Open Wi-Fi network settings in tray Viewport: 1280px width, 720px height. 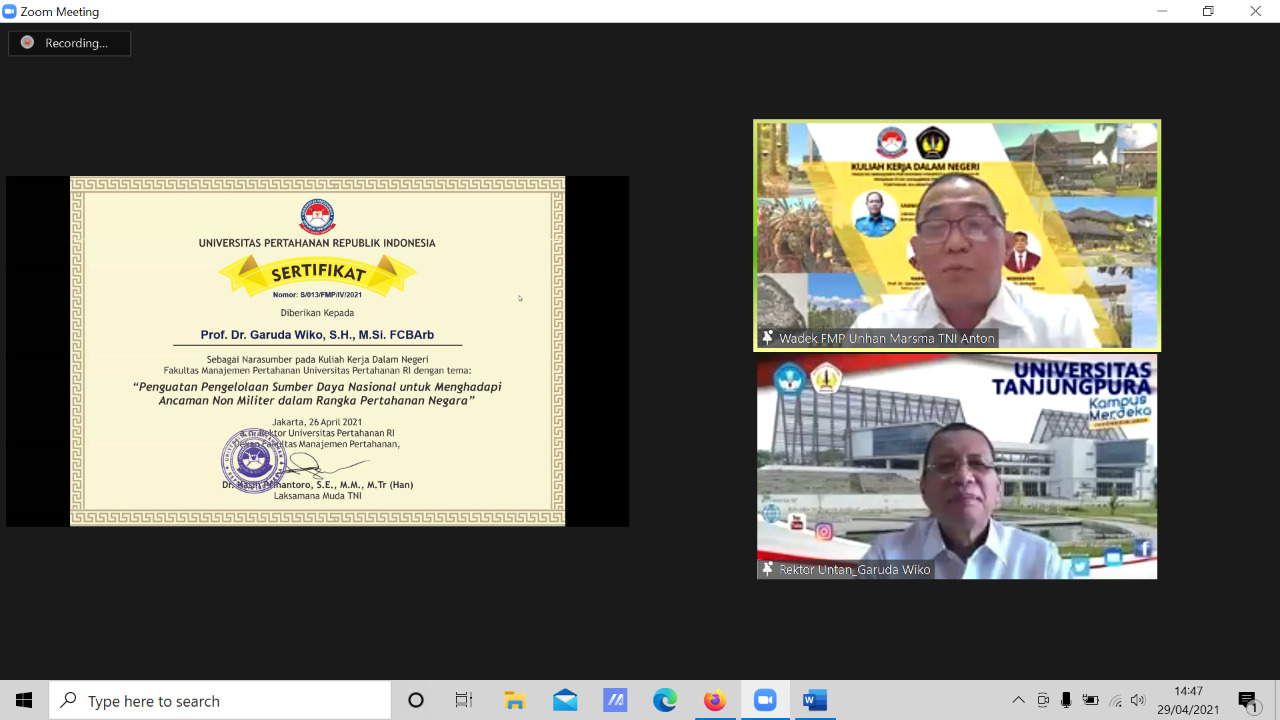point(1115,701)
